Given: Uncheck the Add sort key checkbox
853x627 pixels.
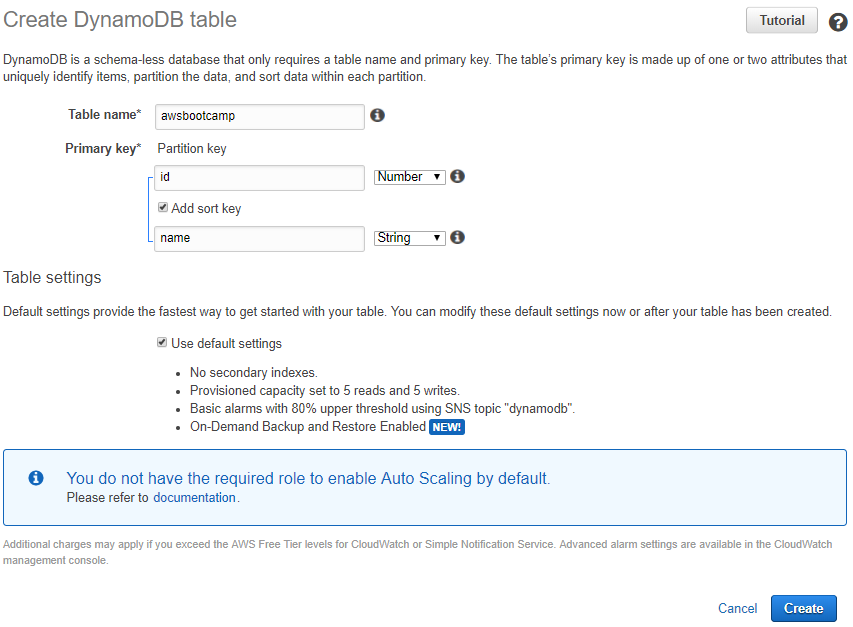Looking at the screenshot, I should tap(163, 207).
